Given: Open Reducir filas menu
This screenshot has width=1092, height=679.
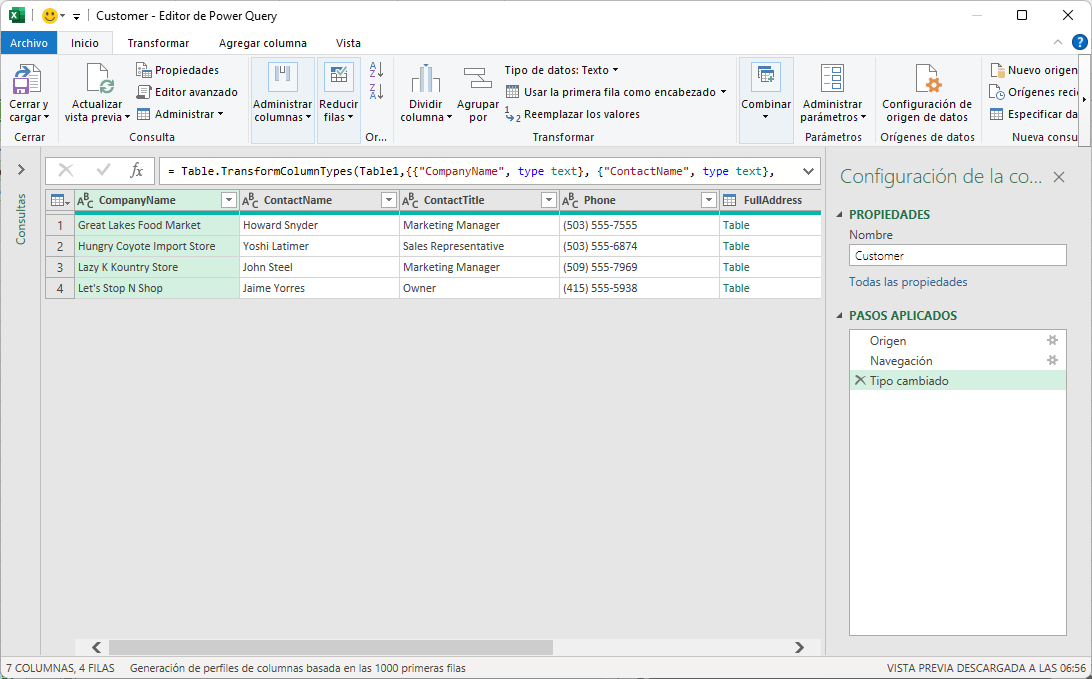Looking at the screenshot, I should pyautogui.click(x=338, y=100).
